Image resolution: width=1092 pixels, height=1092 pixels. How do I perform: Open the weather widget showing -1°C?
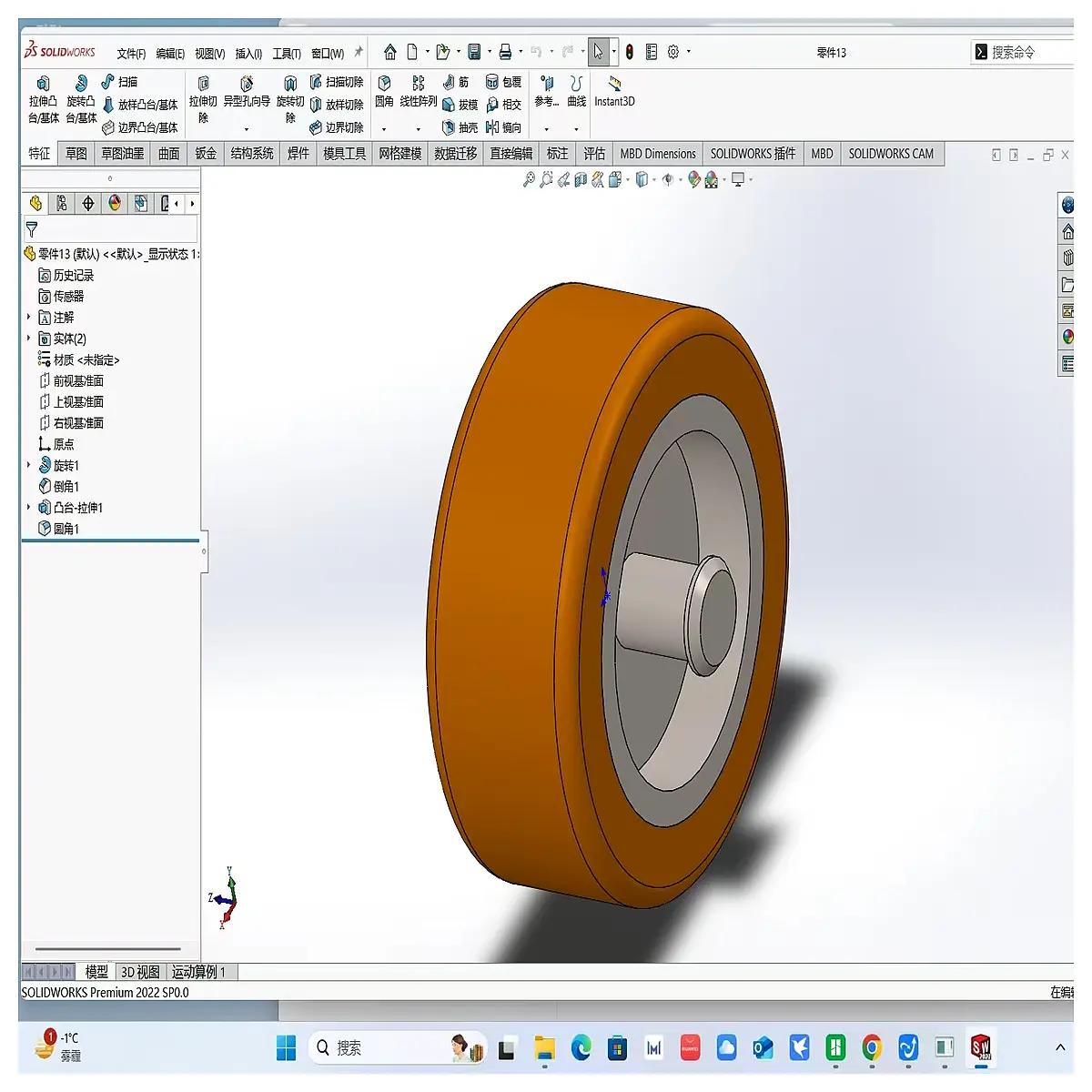coord(58,1046)
